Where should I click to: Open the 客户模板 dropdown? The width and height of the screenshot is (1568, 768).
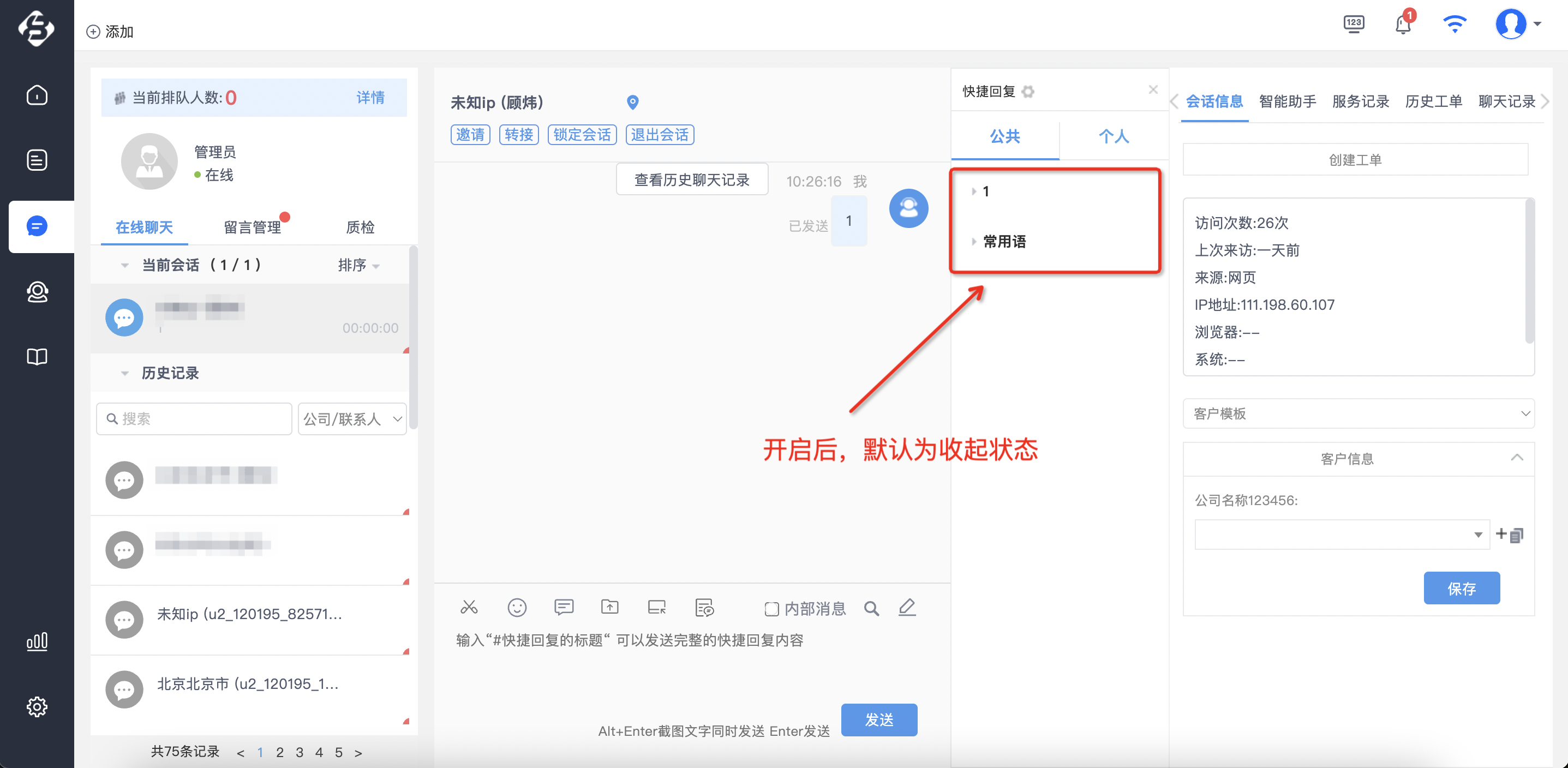coord(1358,414)
